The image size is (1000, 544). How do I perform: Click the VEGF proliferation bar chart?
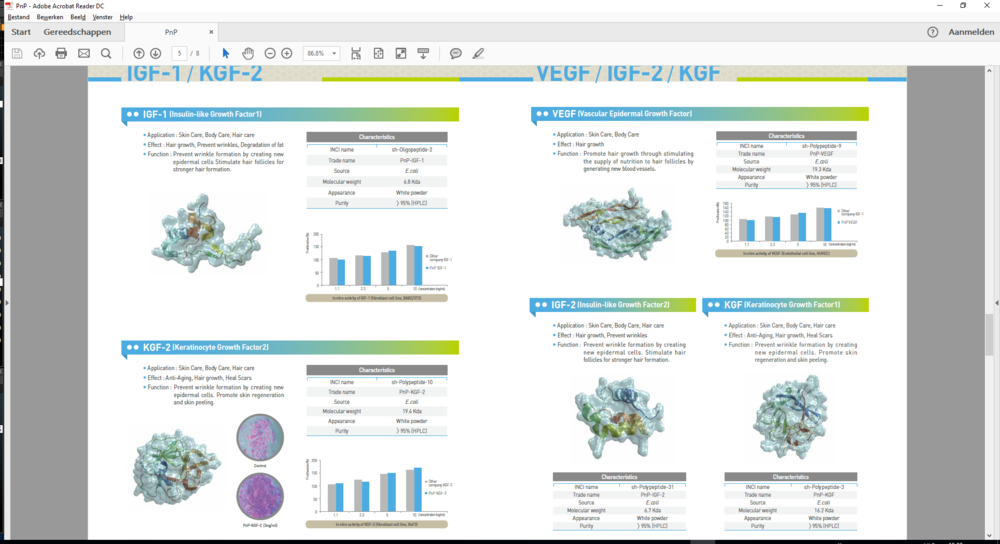tap(788, 224)
